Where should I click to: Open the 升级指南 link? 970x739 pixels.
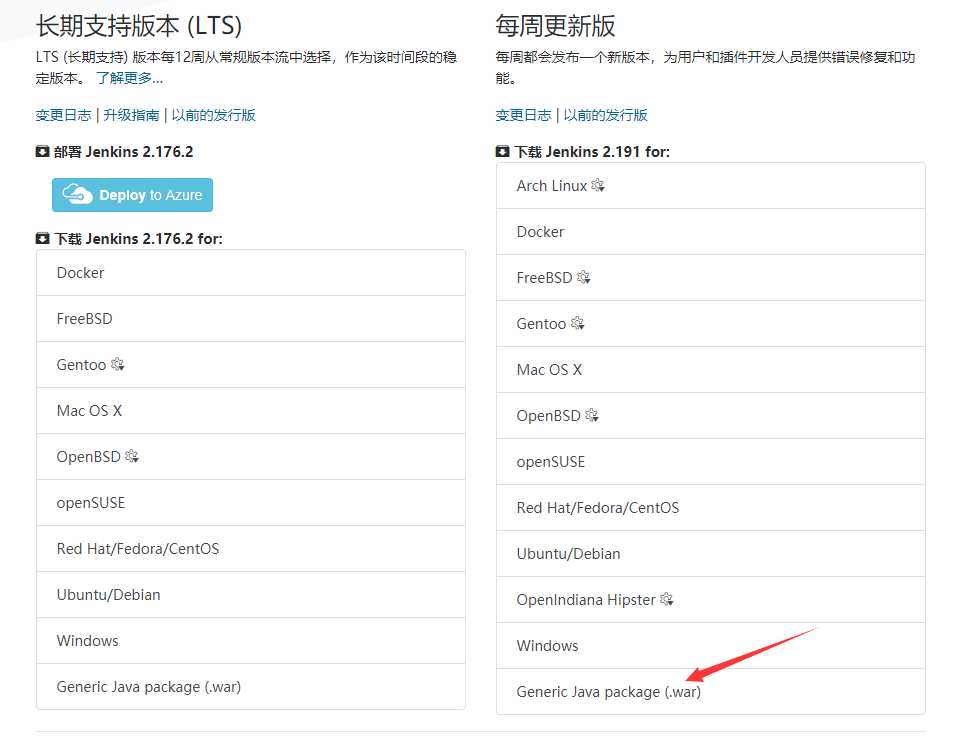(x=131, y=115)
